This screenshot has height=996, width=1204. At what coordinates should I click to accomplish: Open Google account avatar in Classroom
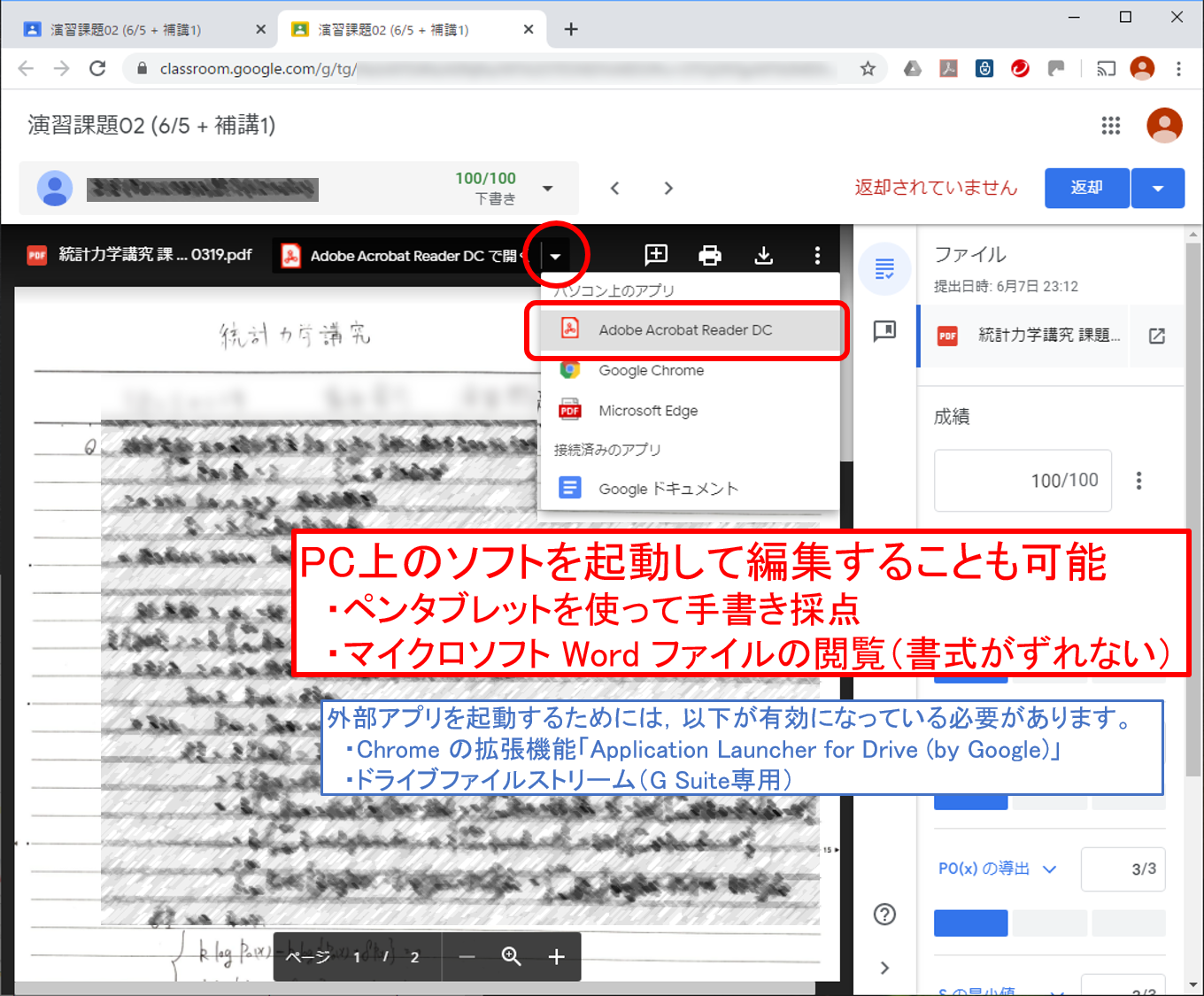1164,126
